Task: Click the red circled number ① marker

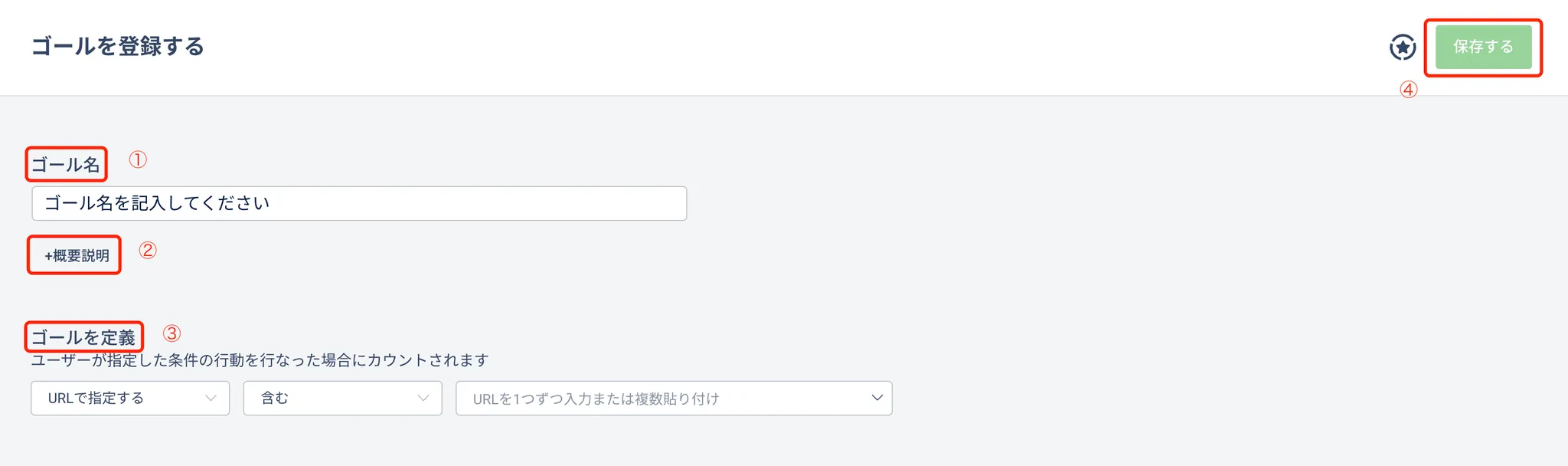Action: 138,159
